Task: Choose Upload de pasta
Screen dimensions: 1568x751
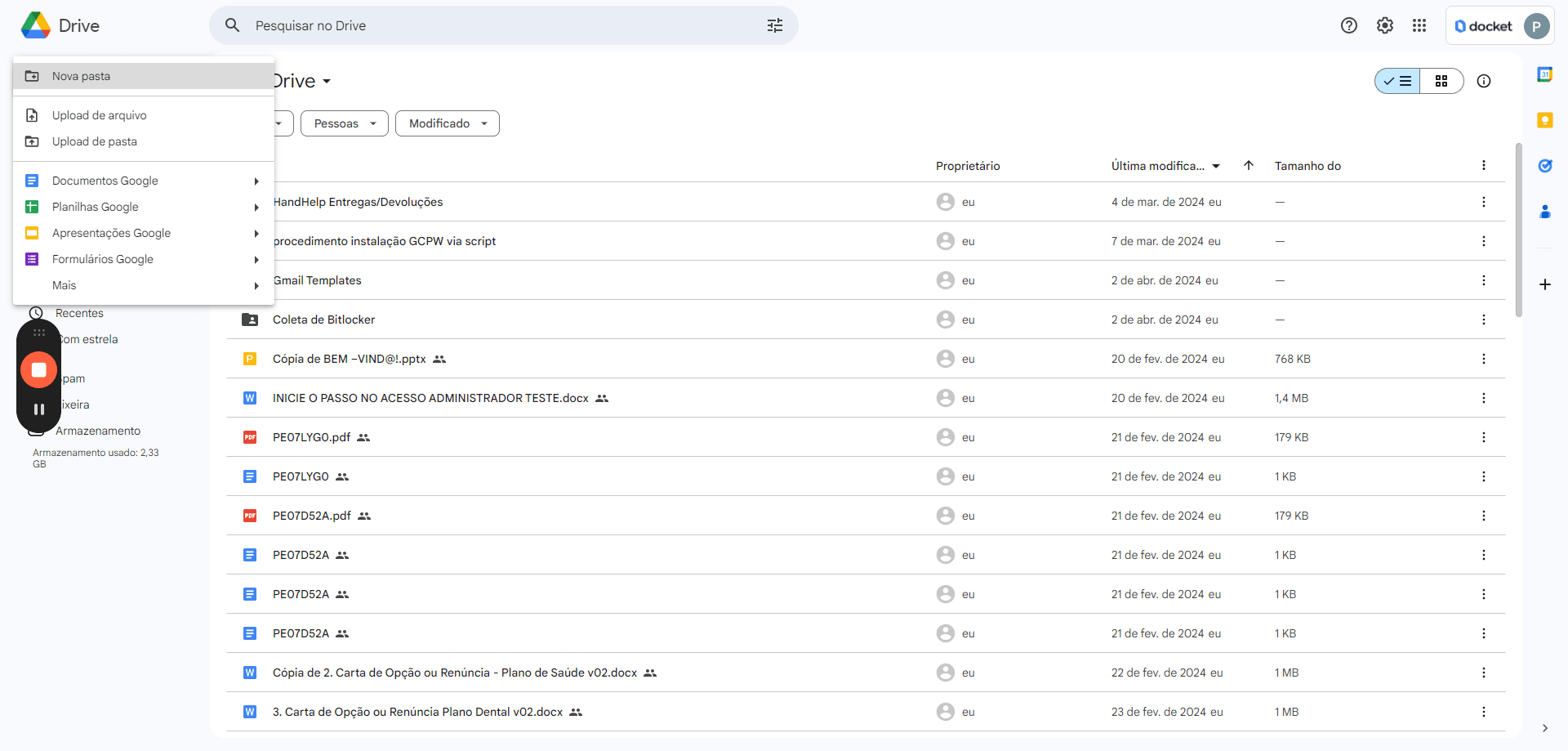Action: (x=144, y=141)
